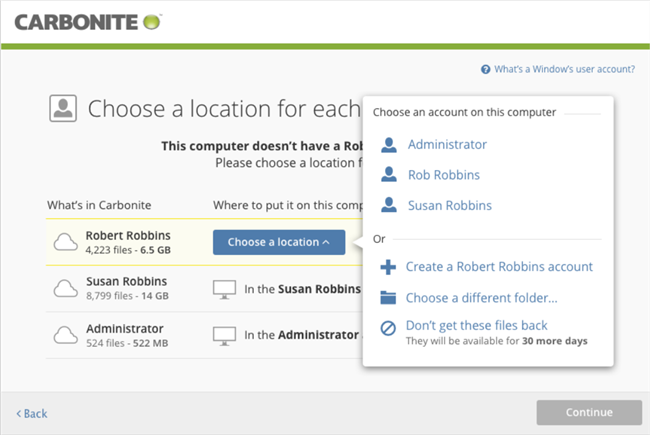650x435 pixels.
Task: Click the Robert Robbins row name
Action: pyautogui.click(x=128, y=236)
